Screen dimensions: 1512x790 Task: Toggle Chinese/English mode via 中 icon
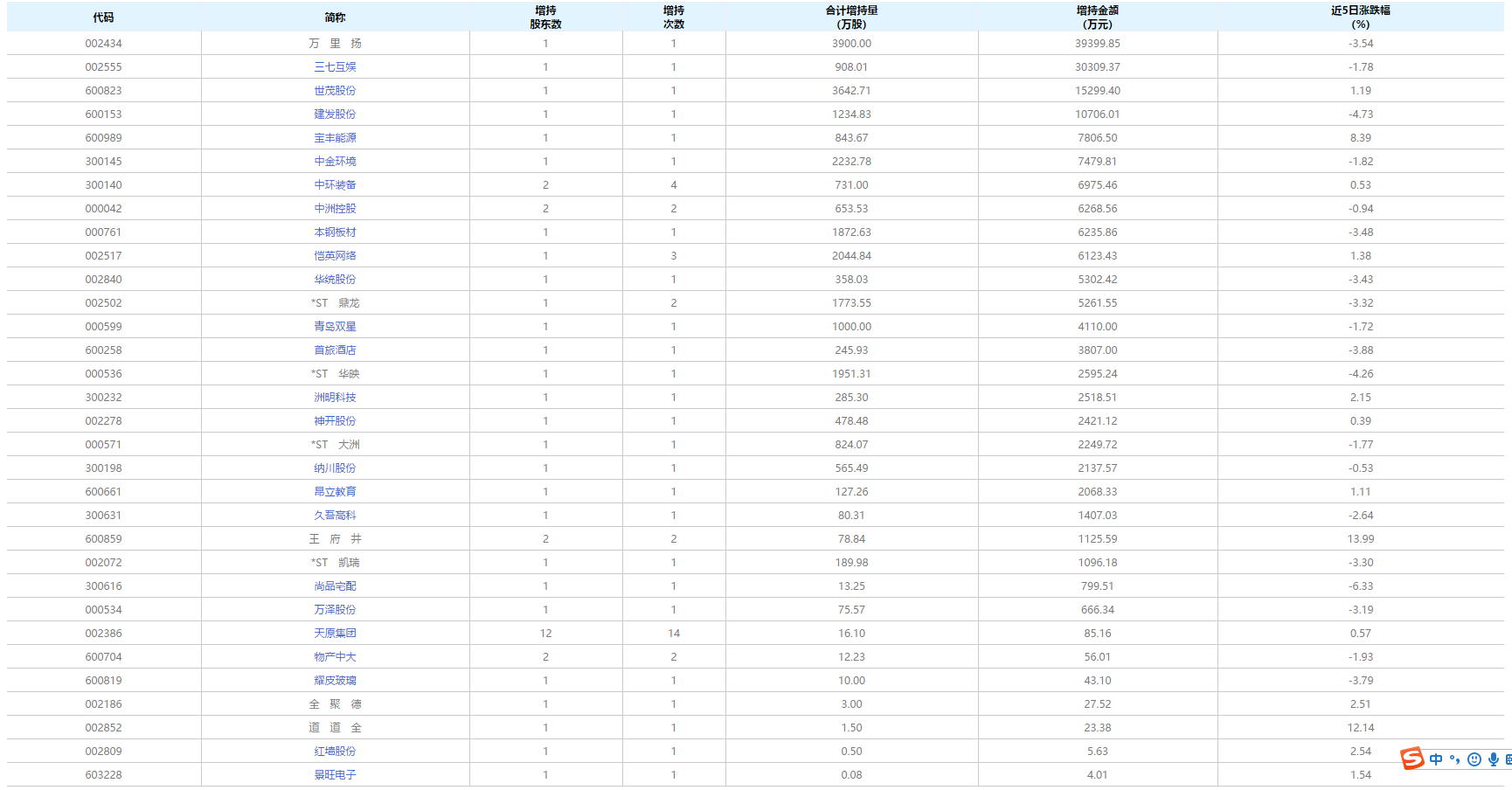pyautogui.click(x=1436, y=759)
